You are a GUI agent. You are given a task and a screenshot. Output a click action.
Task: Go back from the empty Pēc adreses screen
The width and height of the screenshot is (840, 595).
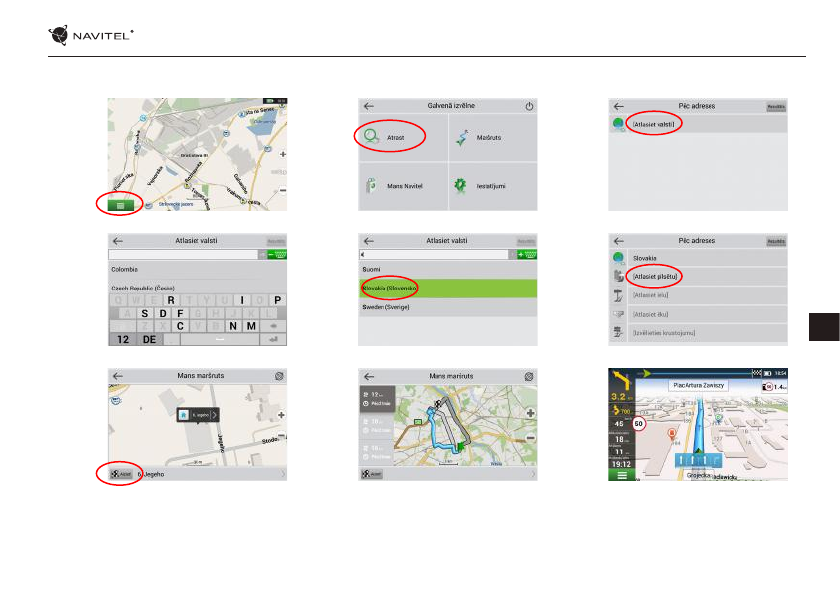click(x=619, y=106)
